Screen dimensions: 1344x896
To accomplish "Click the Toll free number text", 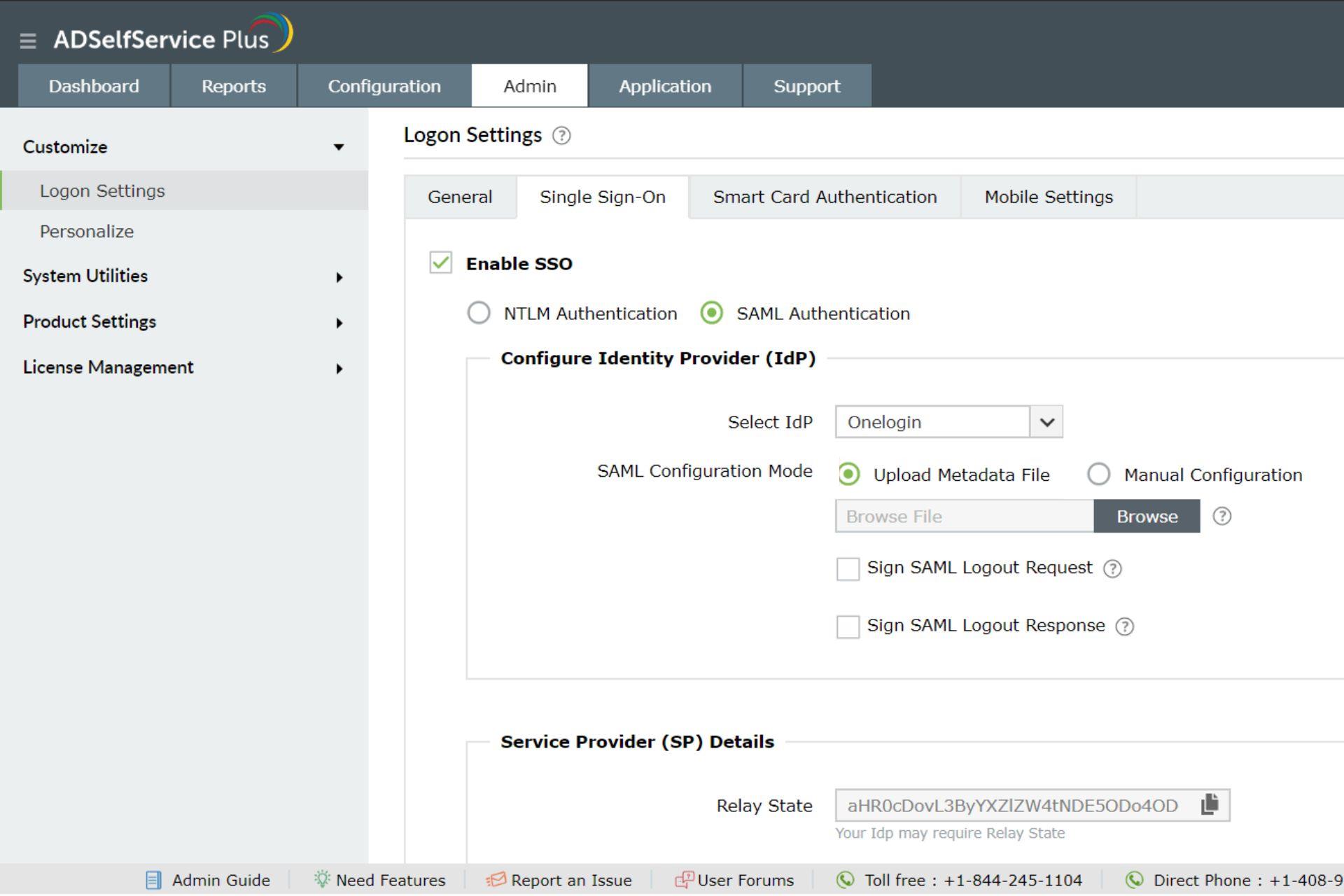I will tap(973, 880).
